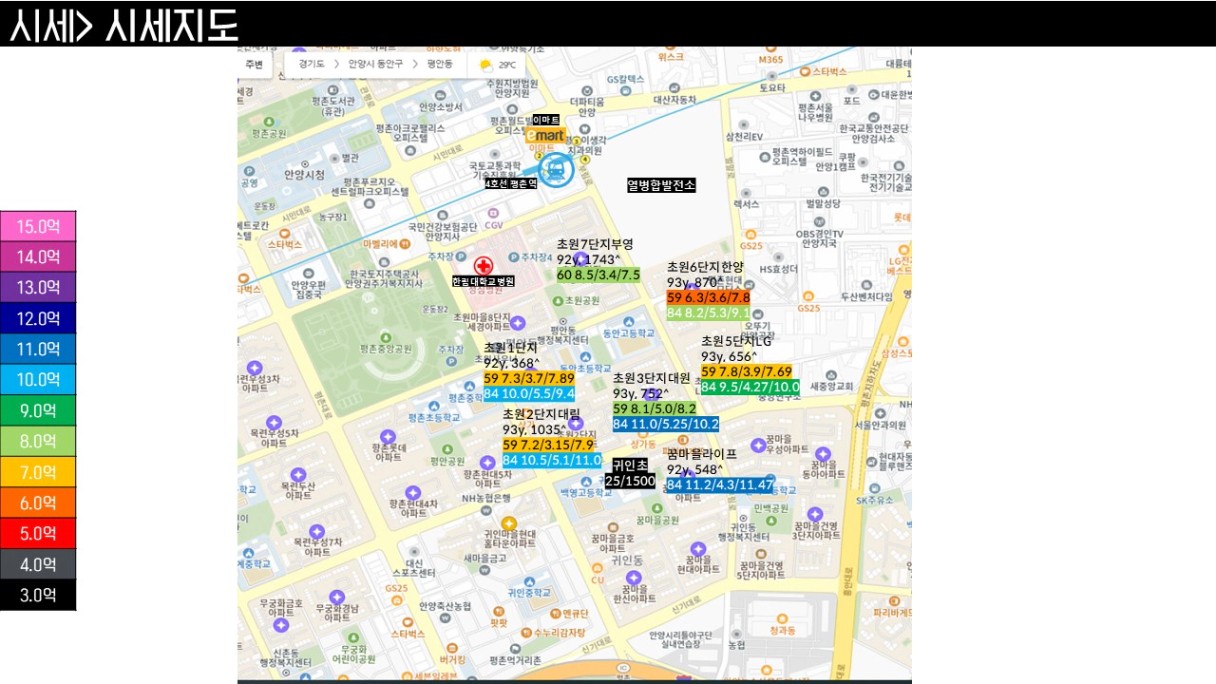Select the 세경아파트 purple marker
Screen dimensions: 1216x684
pyautogui.click(x=518, y=322)
